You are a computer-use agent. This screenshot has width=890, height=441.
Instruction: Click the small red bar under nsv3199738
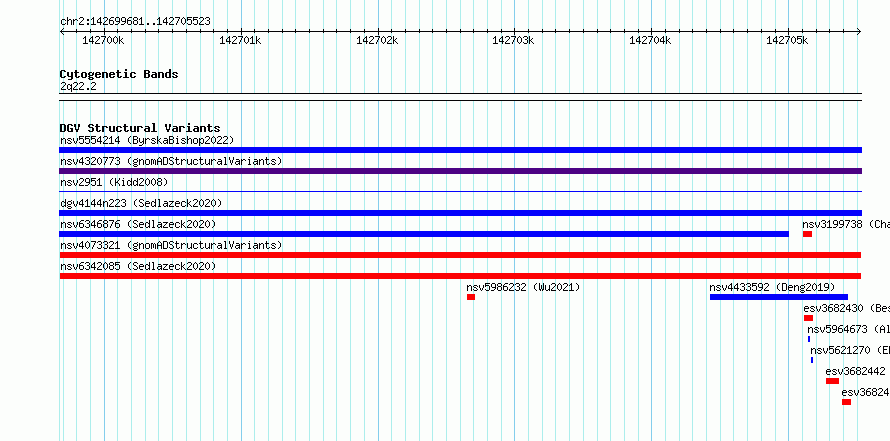pyautogui.click(x=807, y=234)
